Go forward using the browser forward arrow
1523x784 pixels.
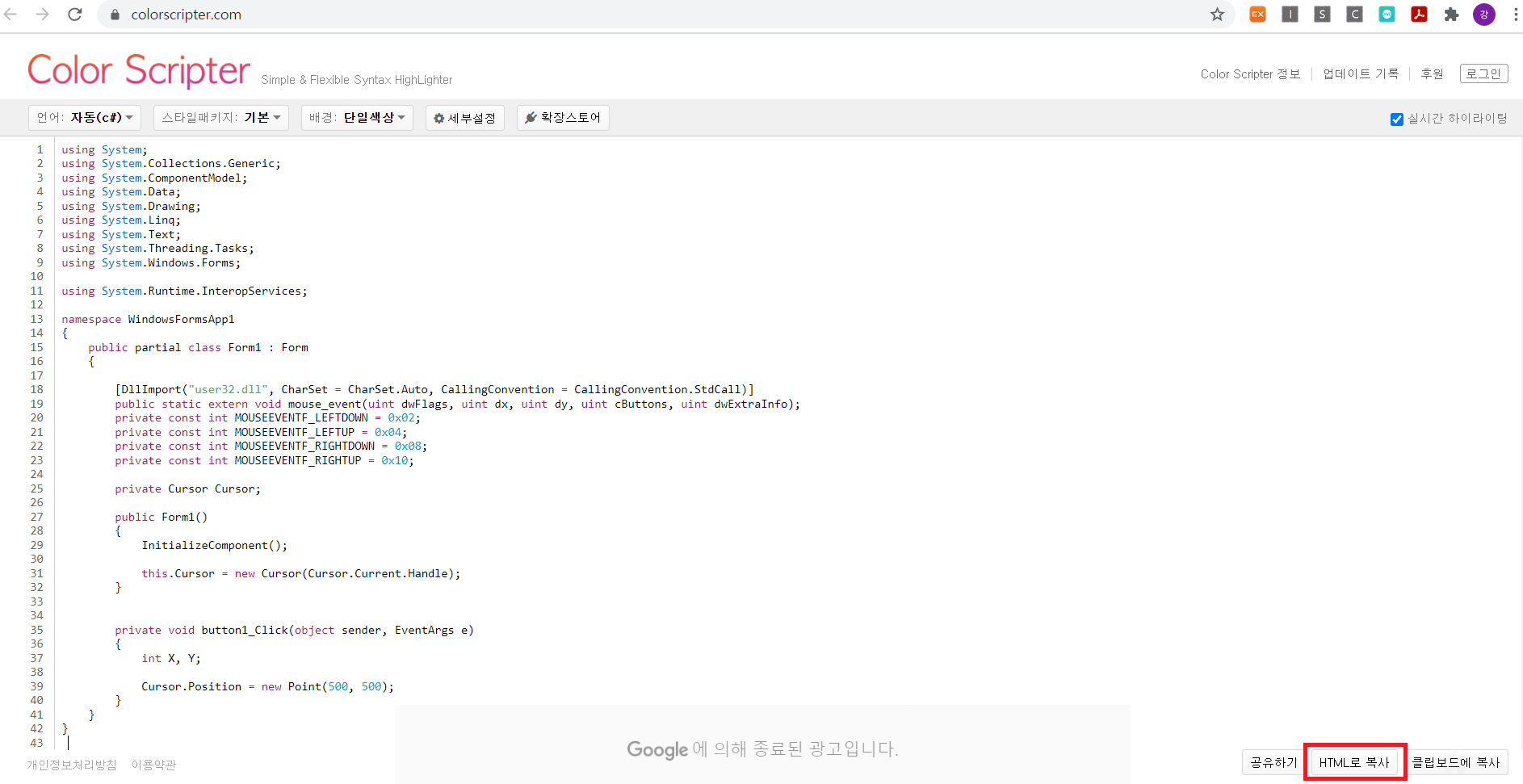[x=43, y=15]
